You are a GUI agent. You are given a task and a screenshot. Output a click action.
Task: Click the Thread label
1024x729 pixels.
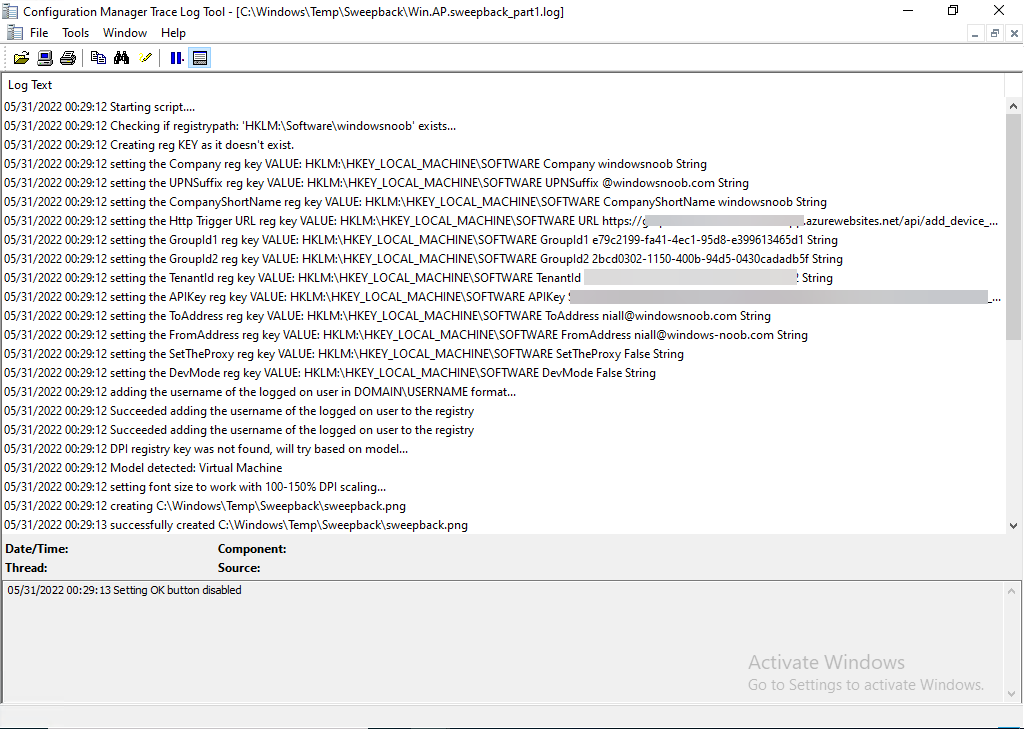tap(26, 568)
